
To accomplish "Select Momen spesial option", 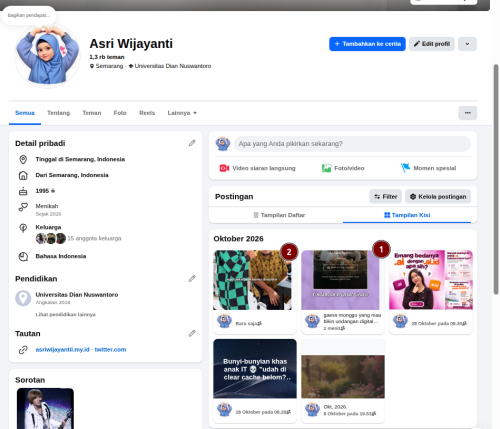I will (428, 168).
